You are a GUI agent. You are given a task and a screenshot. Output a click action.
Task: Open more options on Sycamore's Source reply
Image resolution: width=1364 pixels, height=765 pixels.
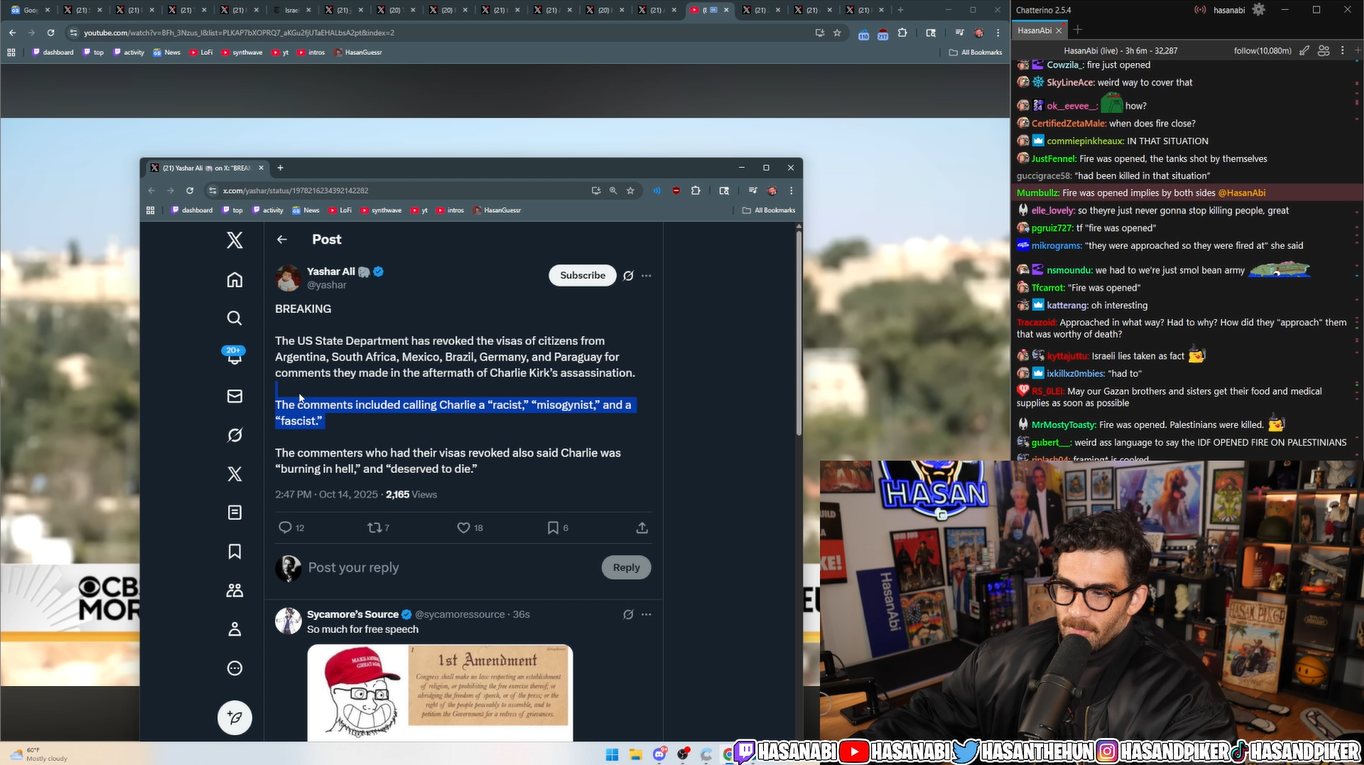pos(646,614)
